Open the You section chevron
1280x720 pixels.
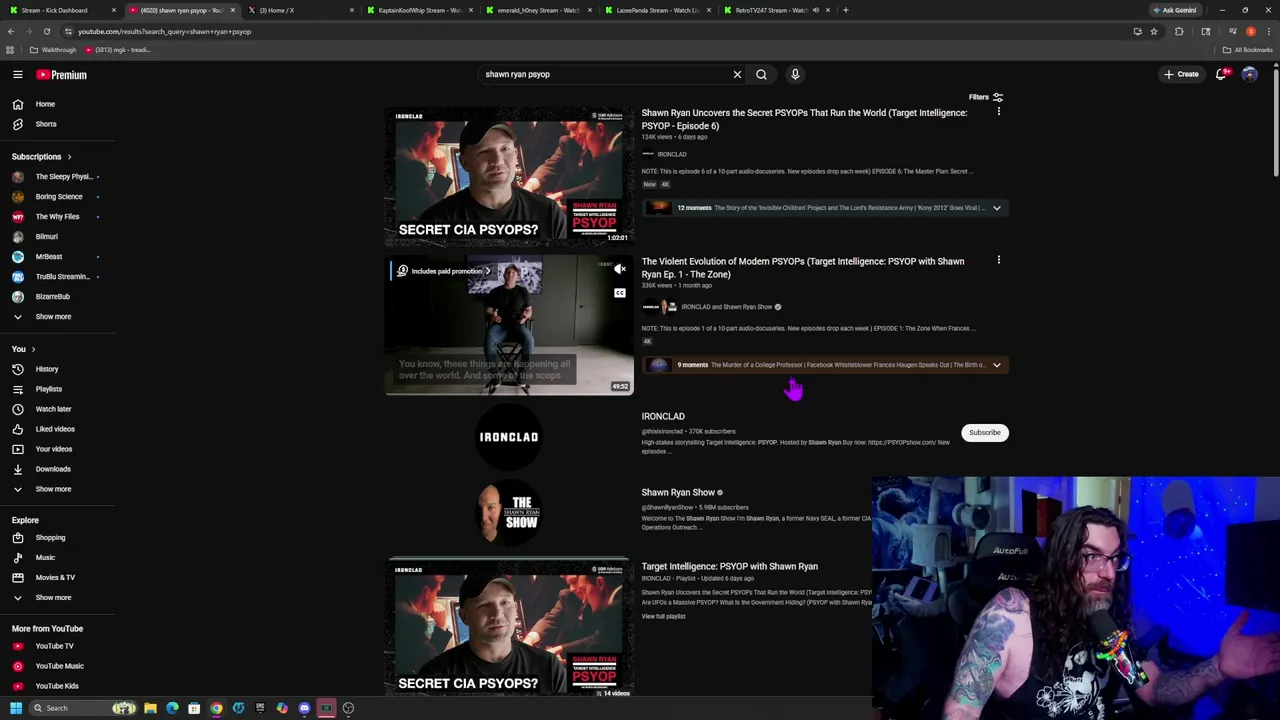pyautogui.click(x=33, y=349)
